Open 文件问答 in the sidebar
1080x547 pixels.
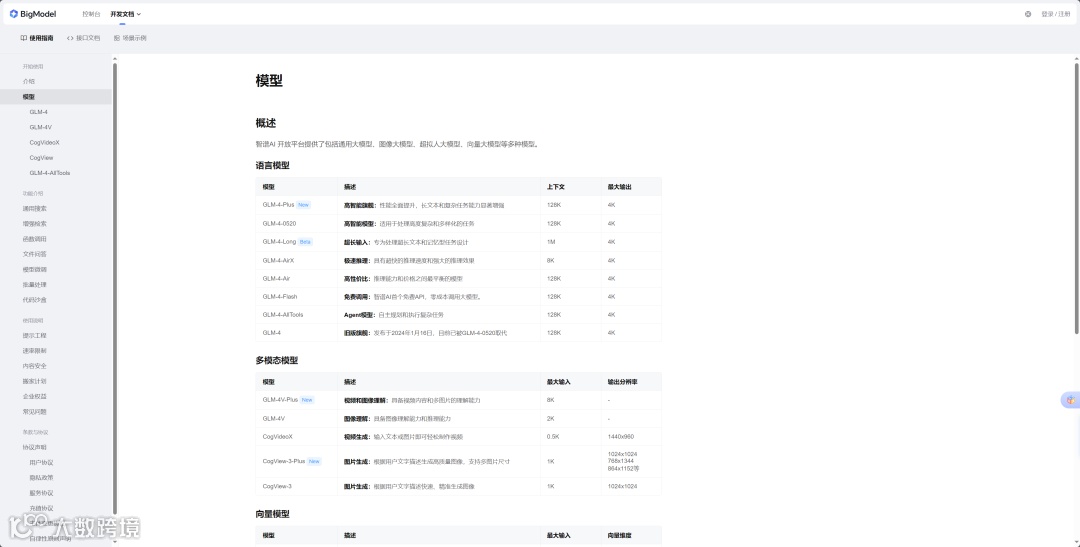[34, 254]
